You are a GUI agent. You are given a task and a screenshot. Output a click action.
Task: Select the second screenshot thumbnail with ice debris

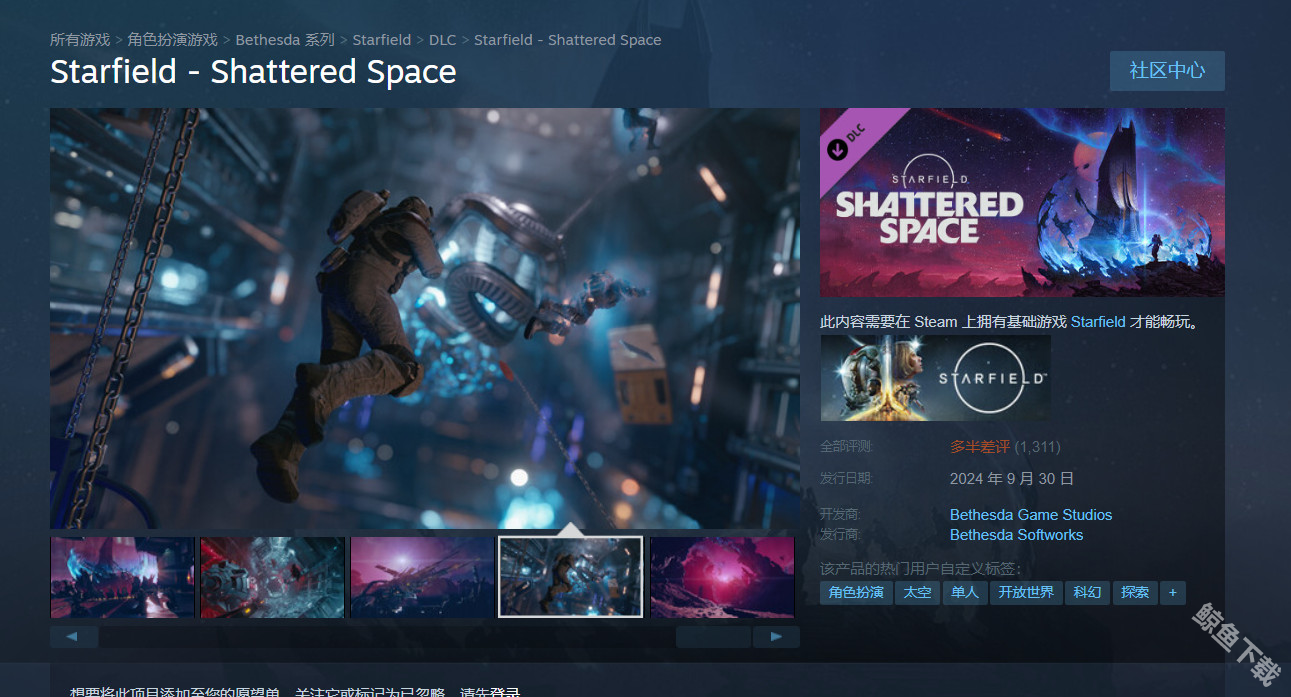pyautogui.click(x=272, y=577)
